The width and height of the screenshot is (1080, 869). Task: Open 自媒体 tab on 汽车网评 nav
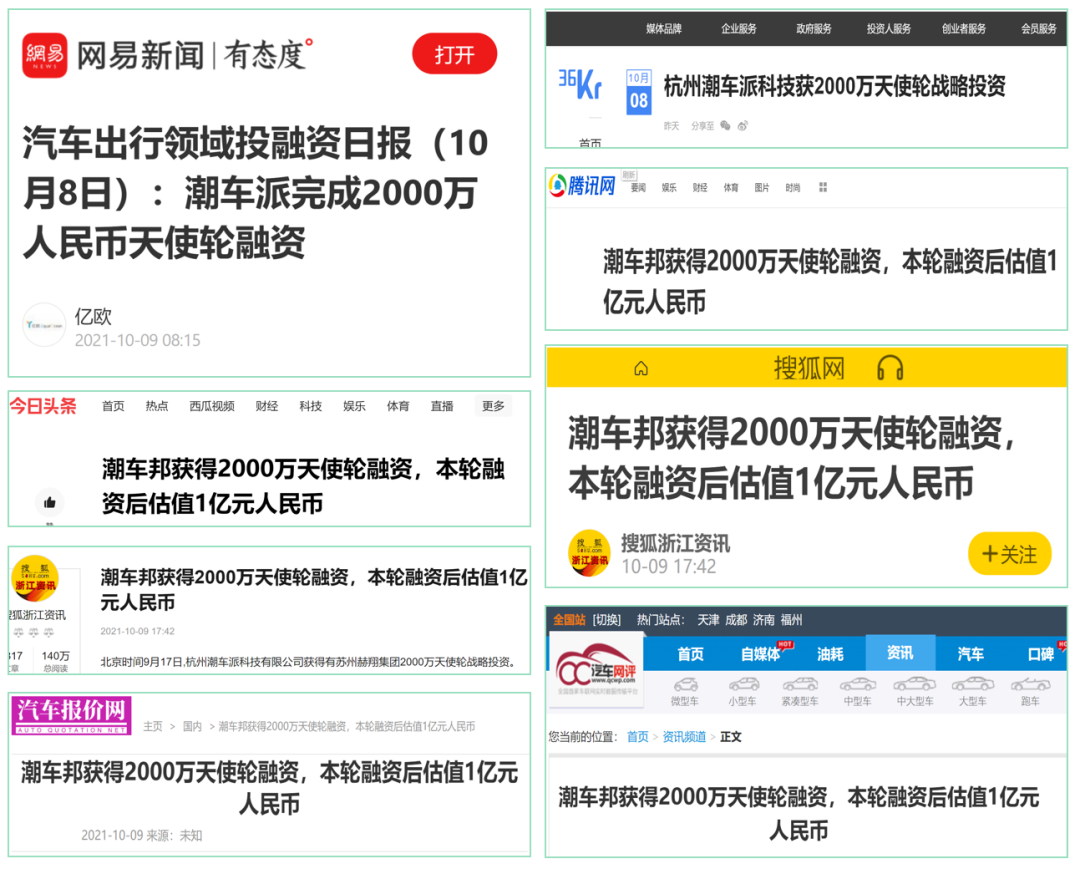coord(760,653)
